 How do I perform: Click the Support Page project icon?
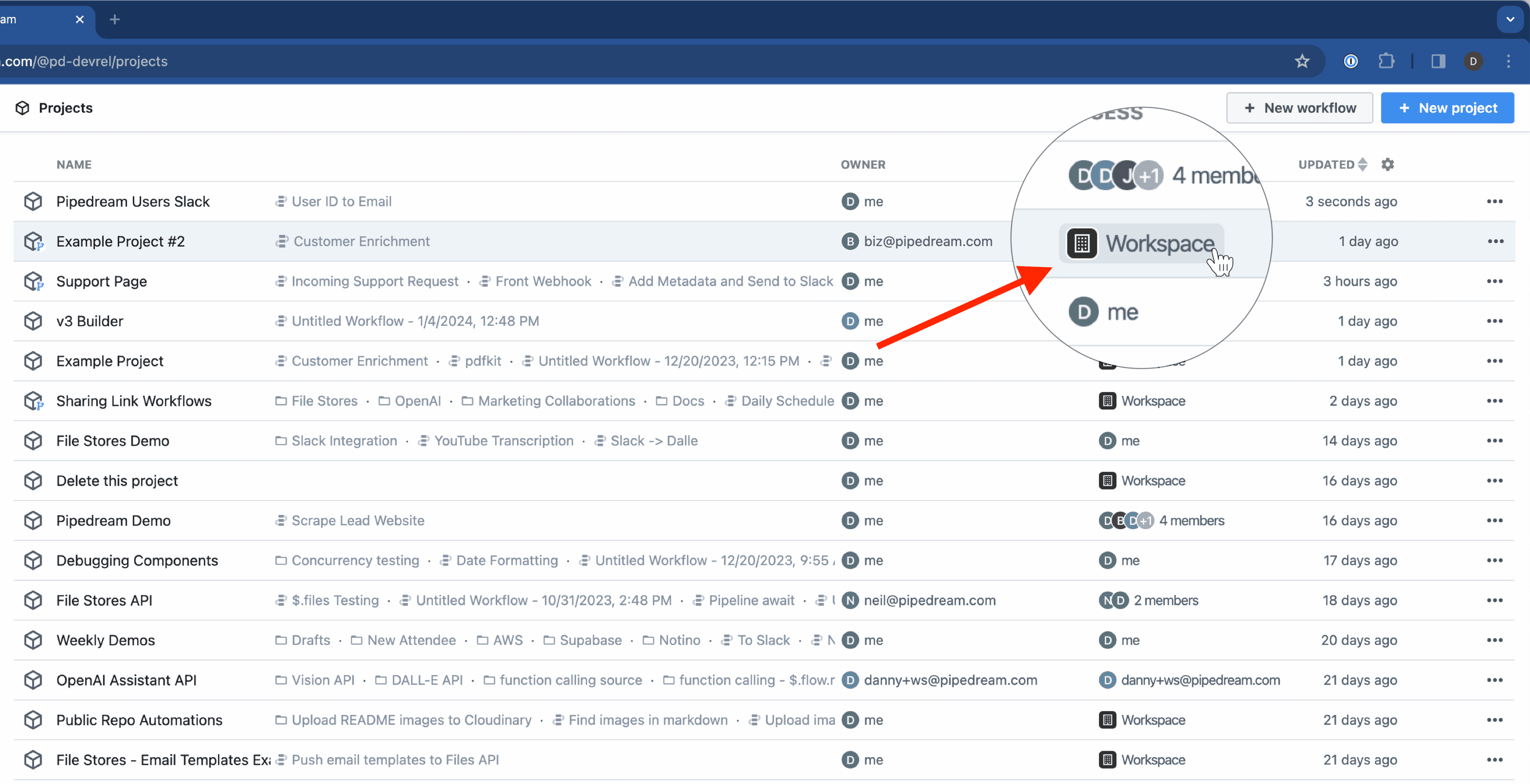(x=33, y=281)
